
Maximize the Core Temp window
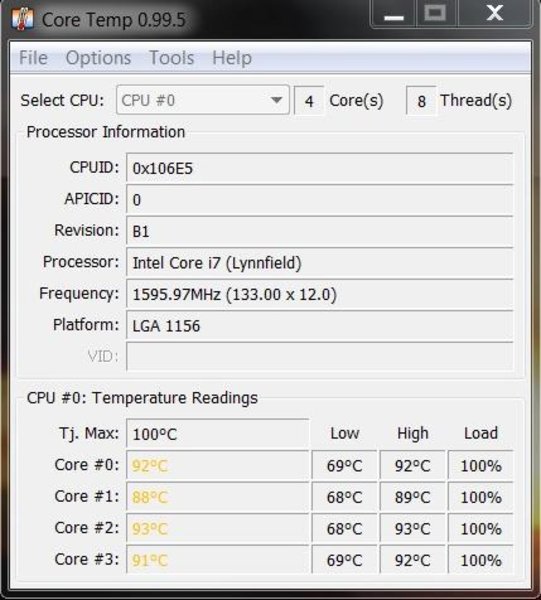tap(437, 14)
